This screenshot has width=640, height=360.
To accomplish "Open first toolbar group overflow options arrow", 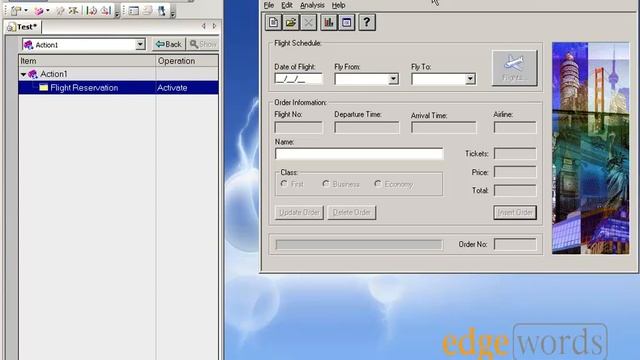I will pyautogui.click(x=117, y=14).
